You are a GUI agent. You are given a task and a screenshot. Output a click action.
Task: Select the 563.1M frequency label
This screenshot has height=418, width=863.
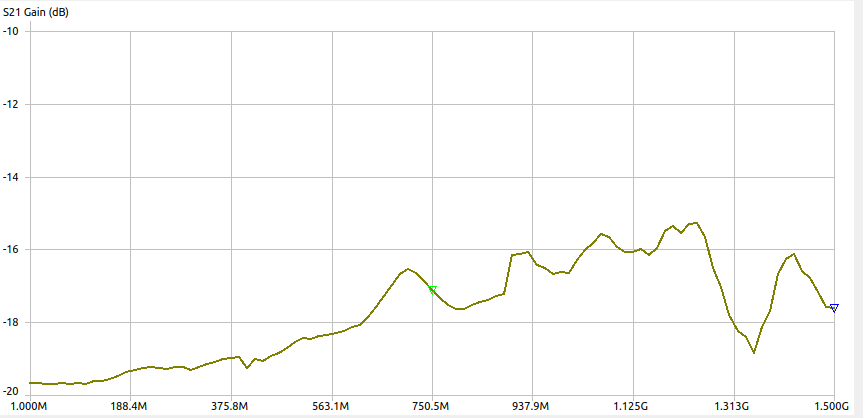point(331,407)
